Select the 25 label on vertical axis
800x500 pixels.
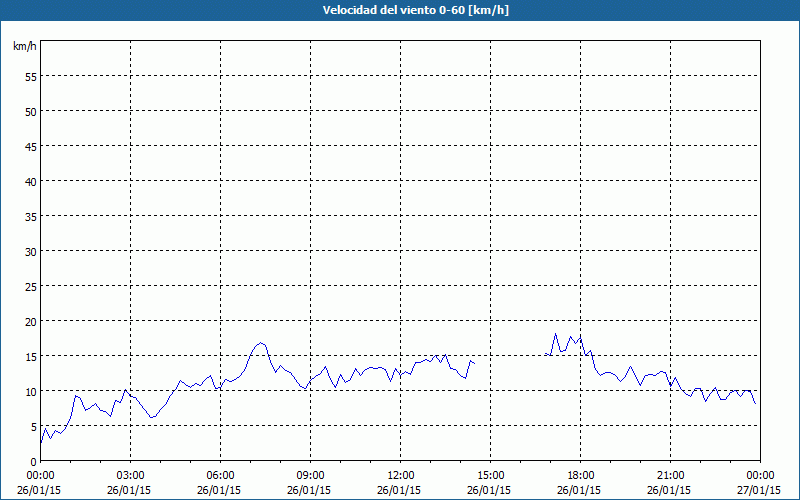[x=30, y=286]
